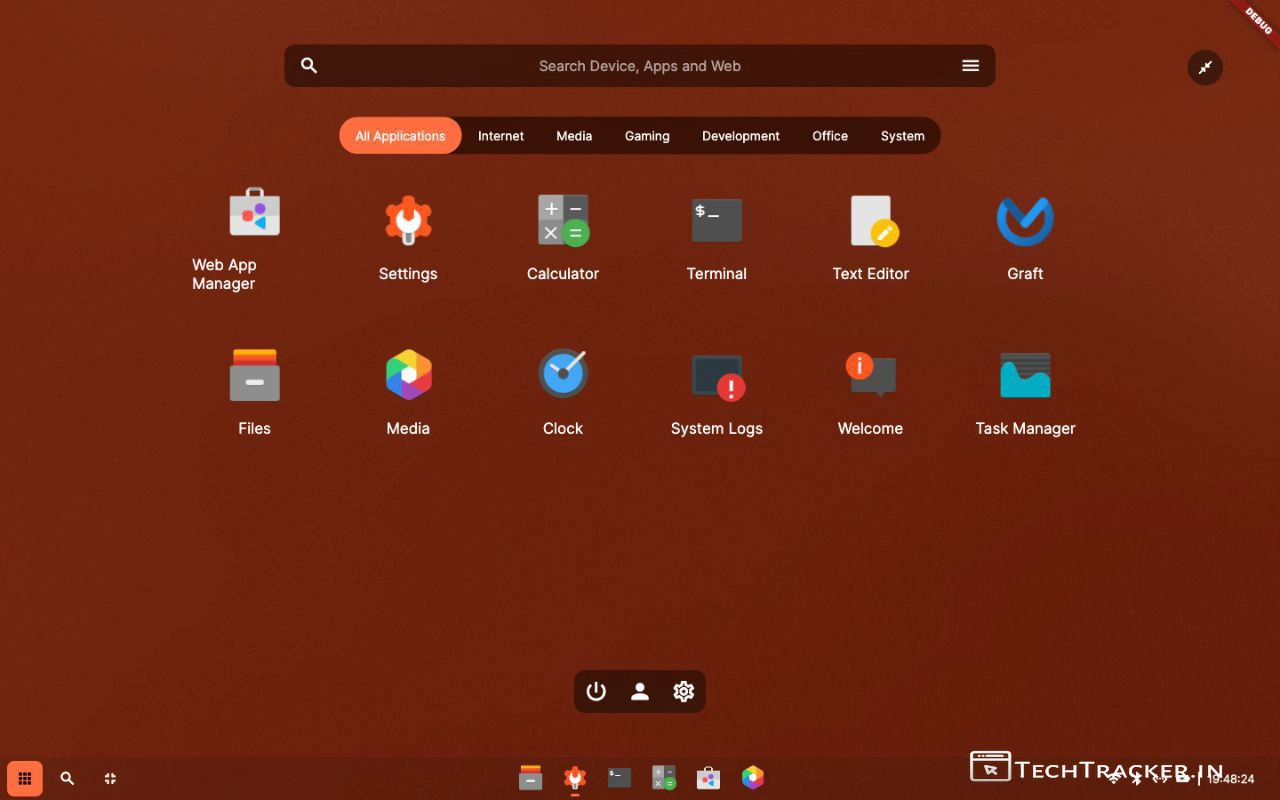Show the Gaming category apps
The width and height of the screenshot is (1280, 800).
(x=647, y=136)
